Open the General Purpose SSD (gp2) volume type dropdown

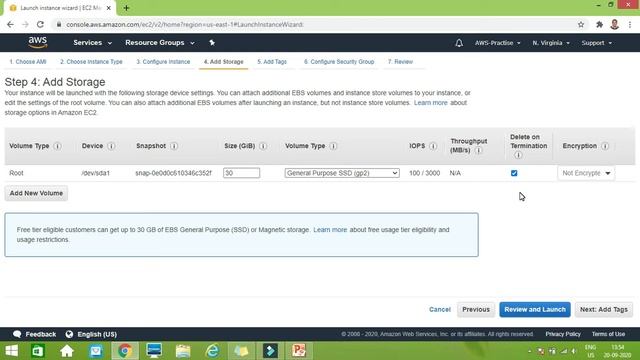click(x=342, y=173)
